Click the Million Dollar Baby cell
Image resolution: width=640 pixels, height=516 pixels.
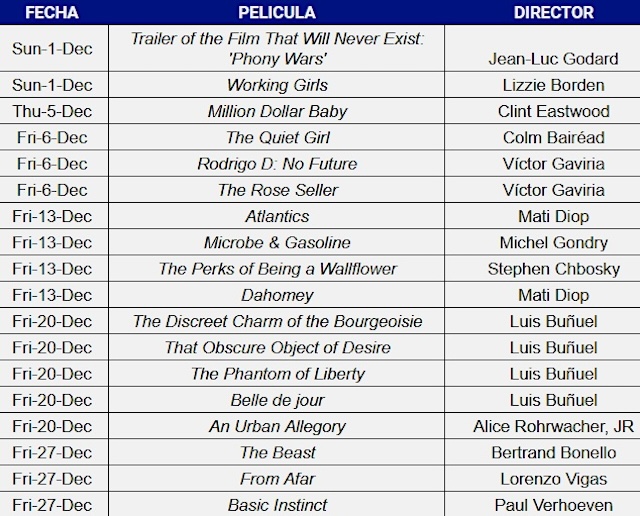pyautogui.click(x=277, y=111)
